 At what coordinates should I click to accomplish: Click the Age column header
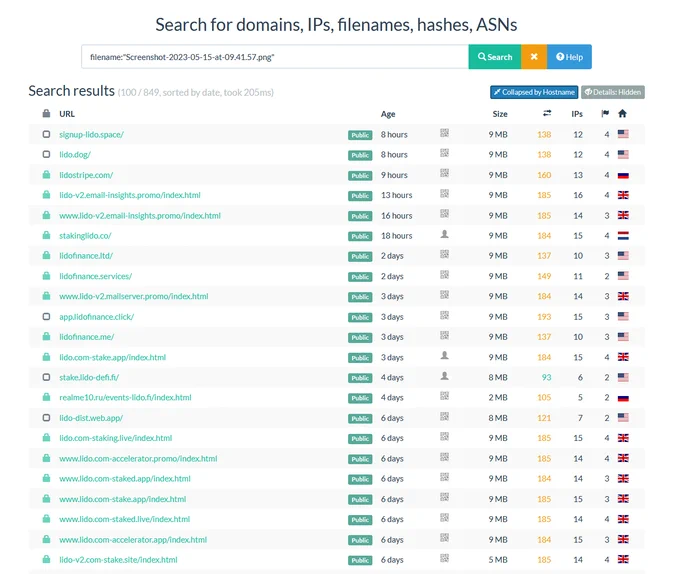click(x=388, y=114)
